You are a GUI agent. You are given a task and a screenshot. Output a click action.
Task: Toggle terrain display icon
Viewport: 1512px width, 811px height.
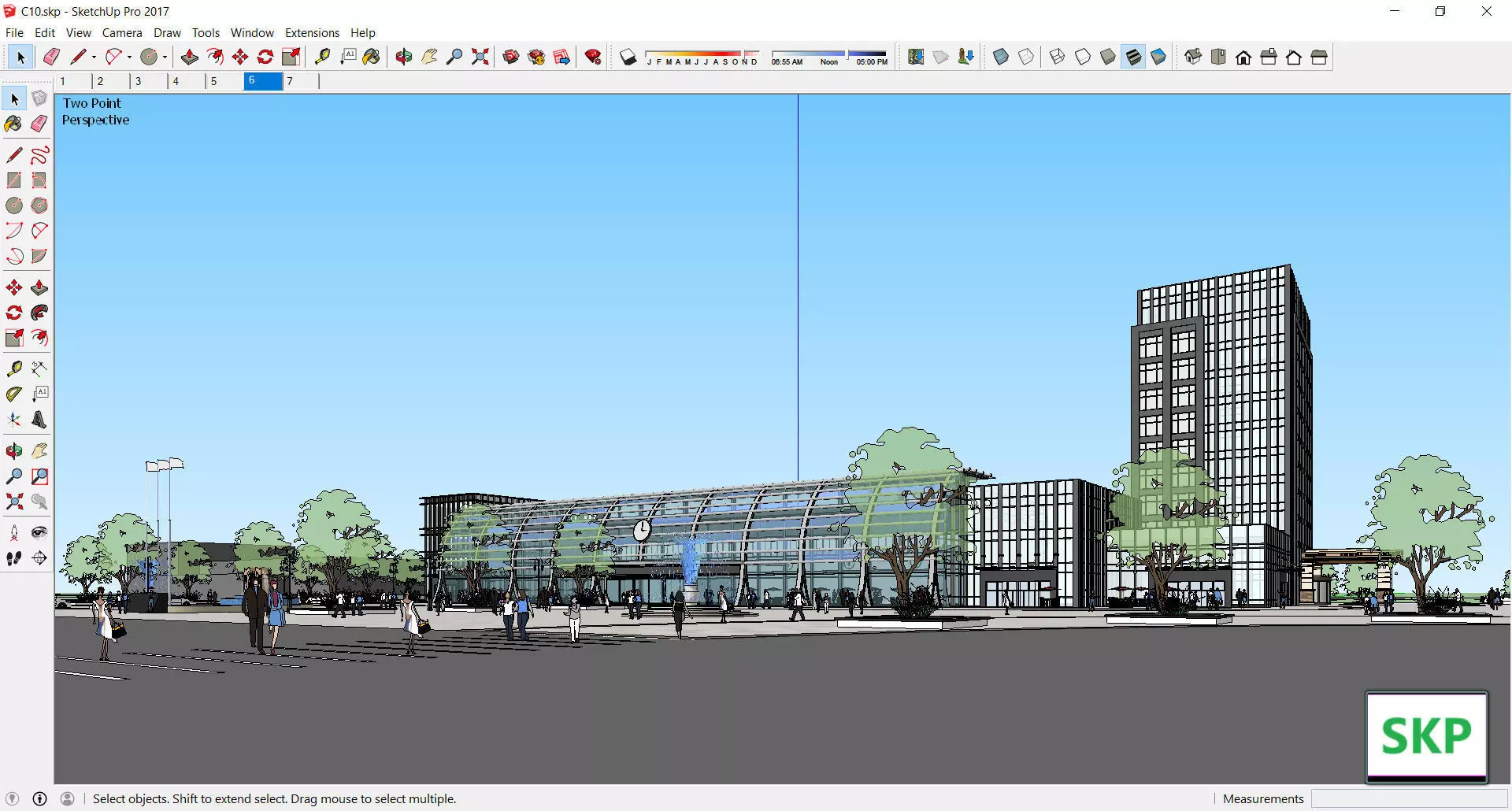point(941,57)
